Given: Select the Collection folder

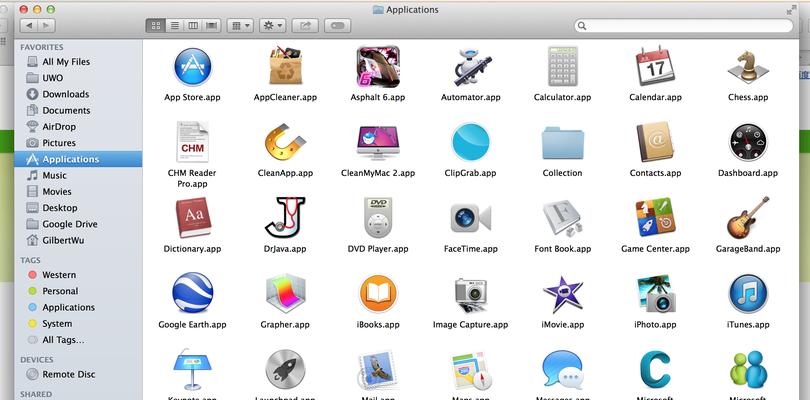Looking at the screenshot, I should [x=563, y=143].
